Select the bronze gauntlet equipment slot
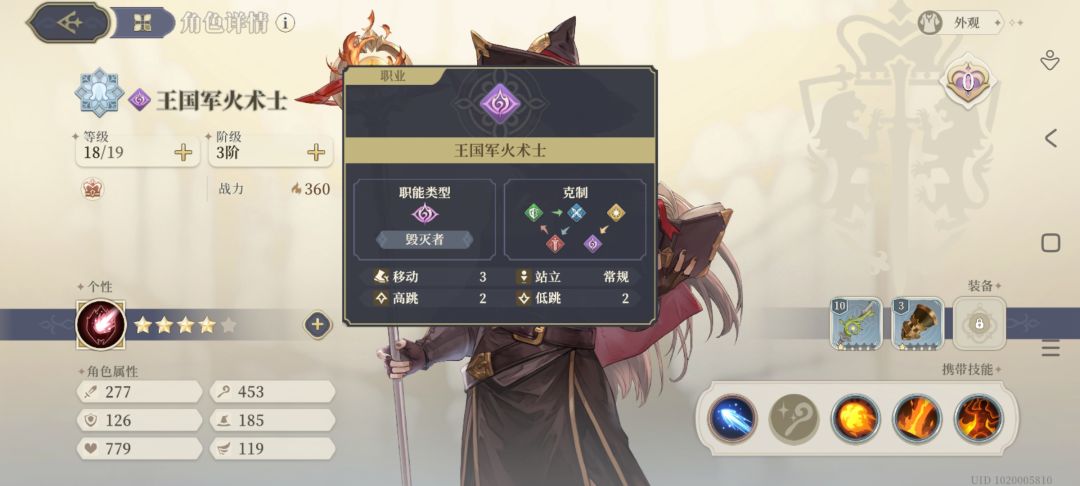Viewport: 1080px width, 486px height. 917,324
